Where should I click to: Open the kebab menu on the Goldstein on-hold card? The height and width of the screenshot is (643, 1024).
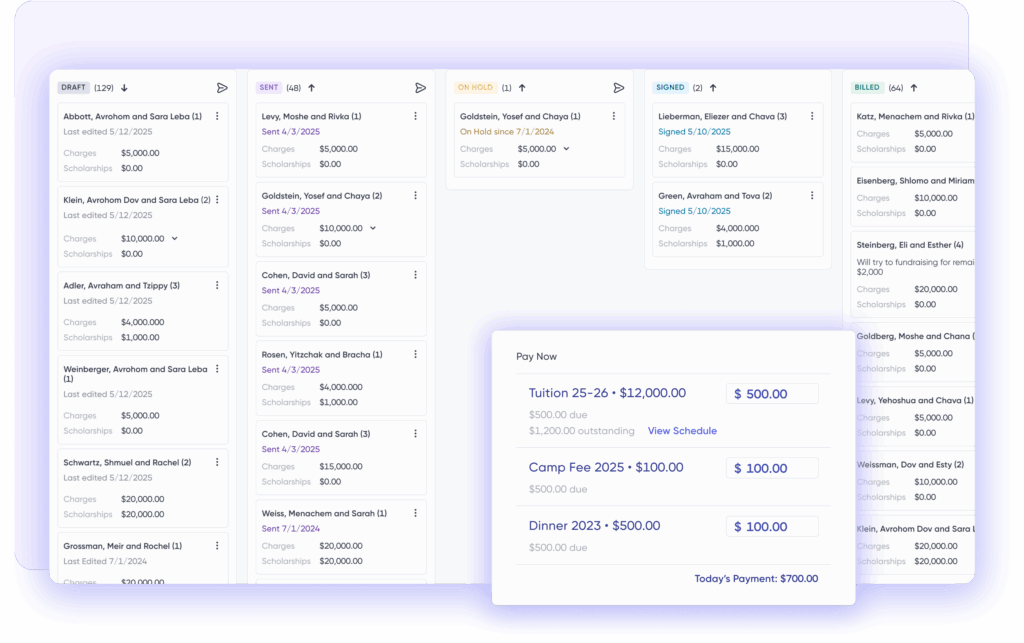coord(616,115)
